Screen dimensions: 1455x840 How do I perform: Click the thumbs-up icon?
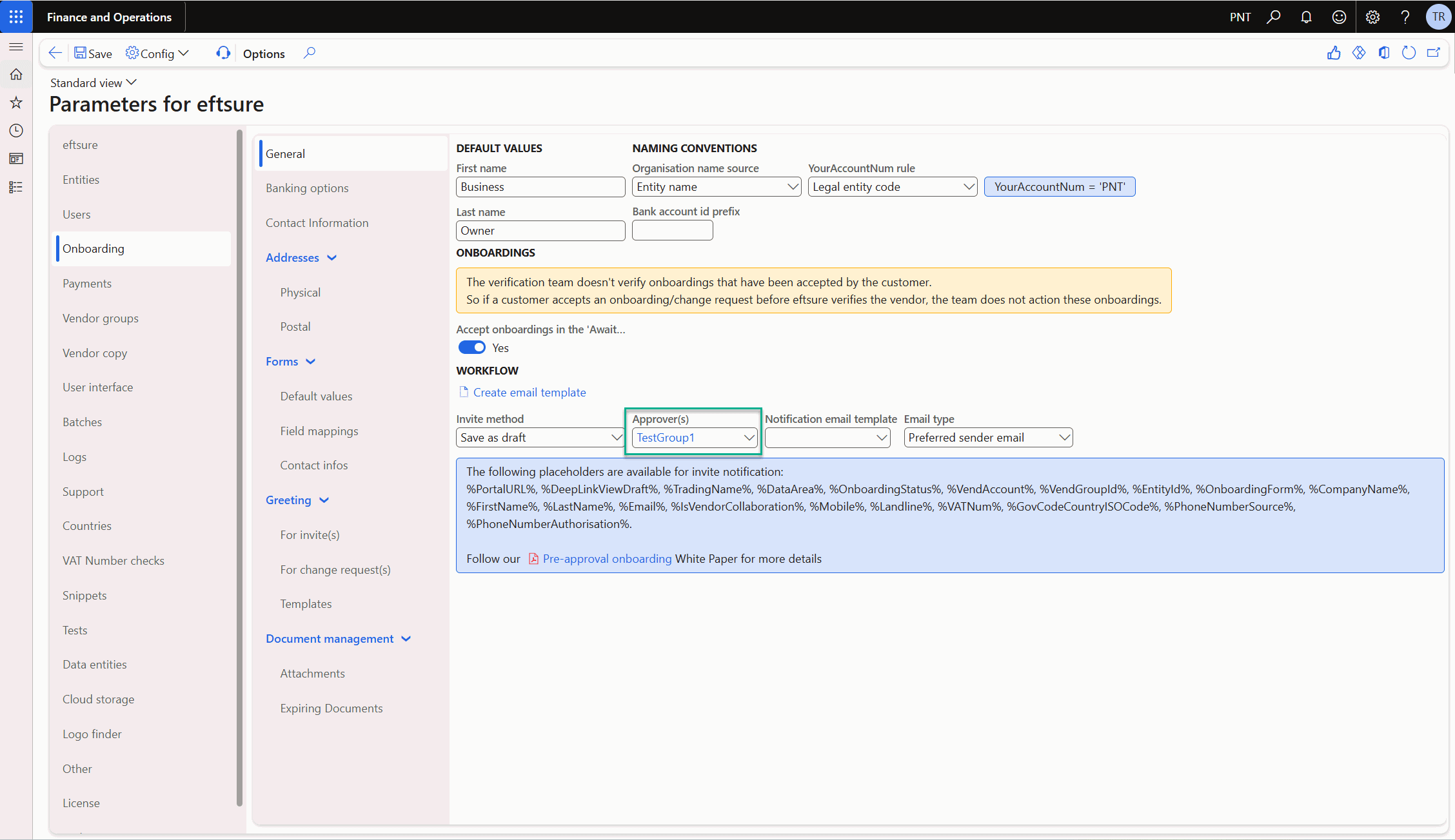[1334, 53]
